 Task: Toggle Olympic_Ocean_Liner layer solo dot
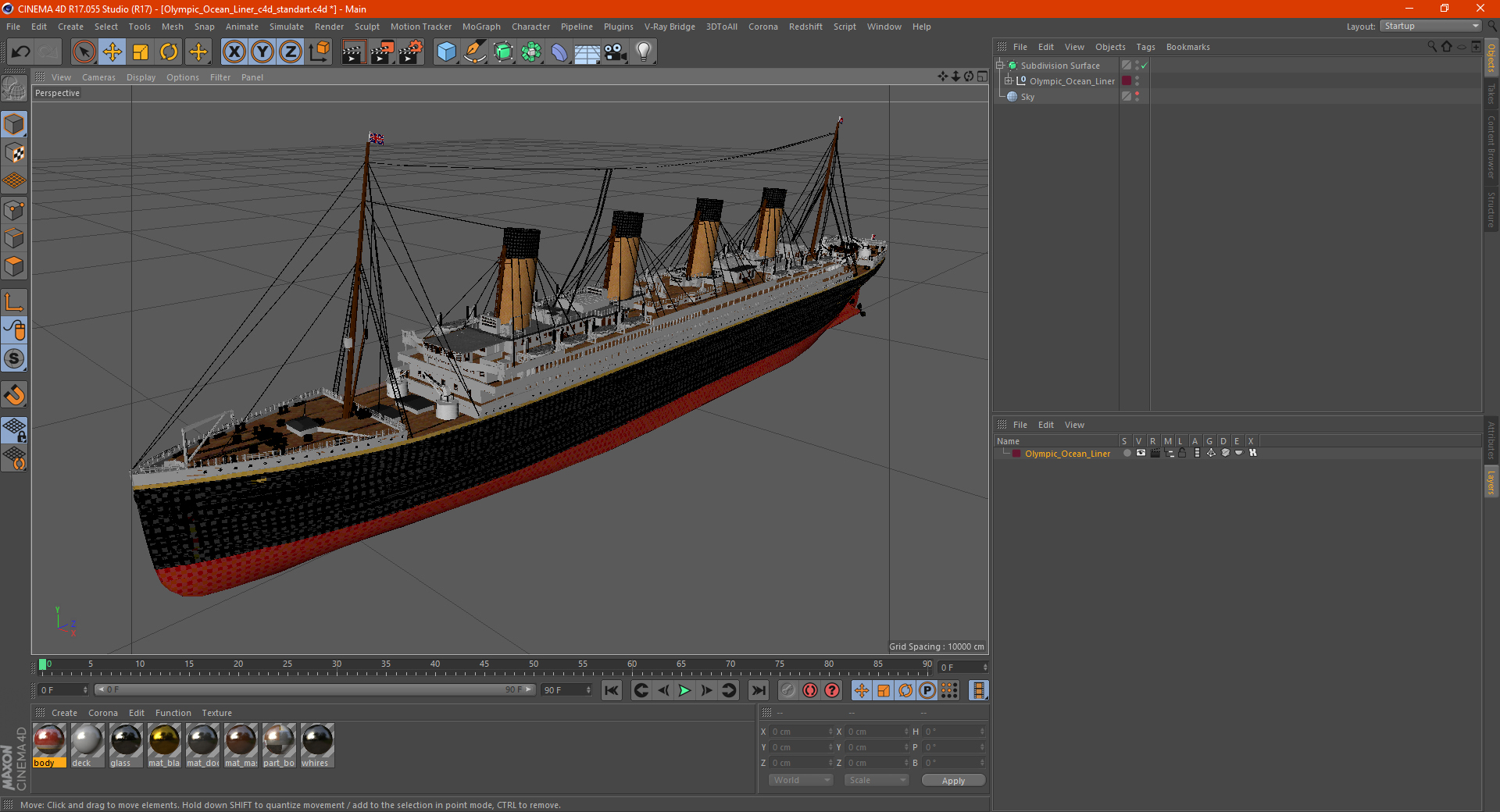(1127, 453)
